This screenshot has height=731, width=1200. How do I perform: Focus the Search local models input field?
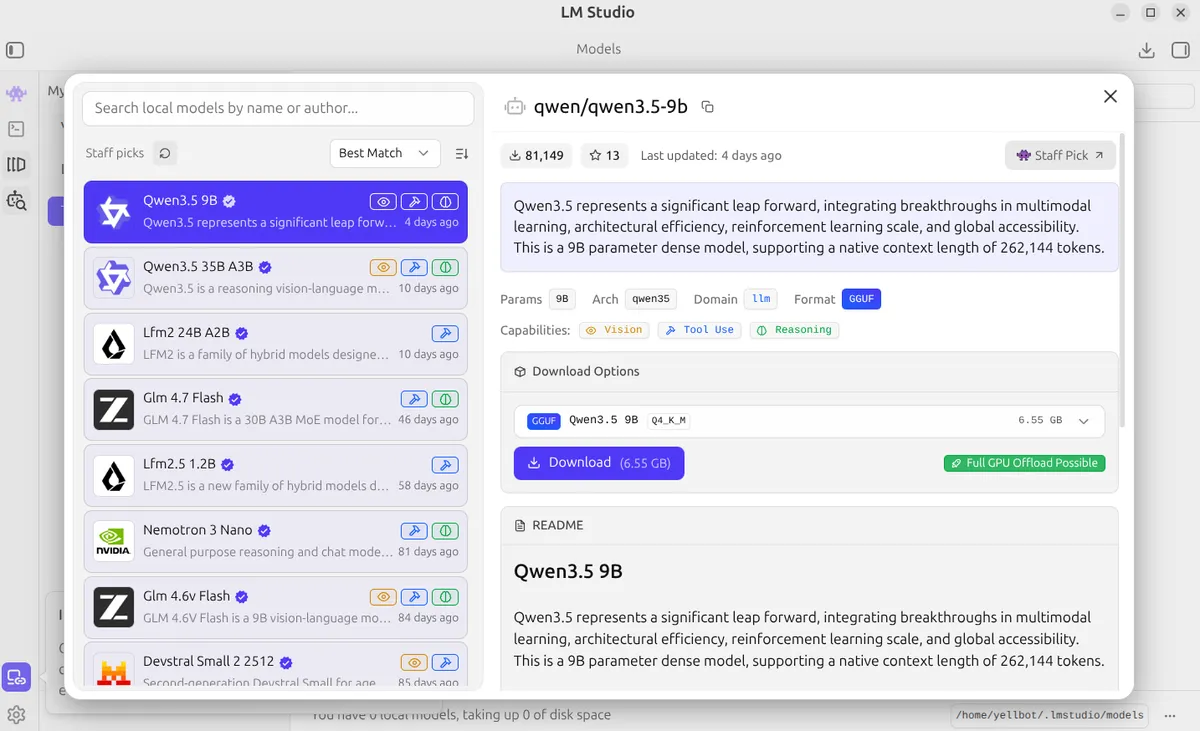(278, 108)
